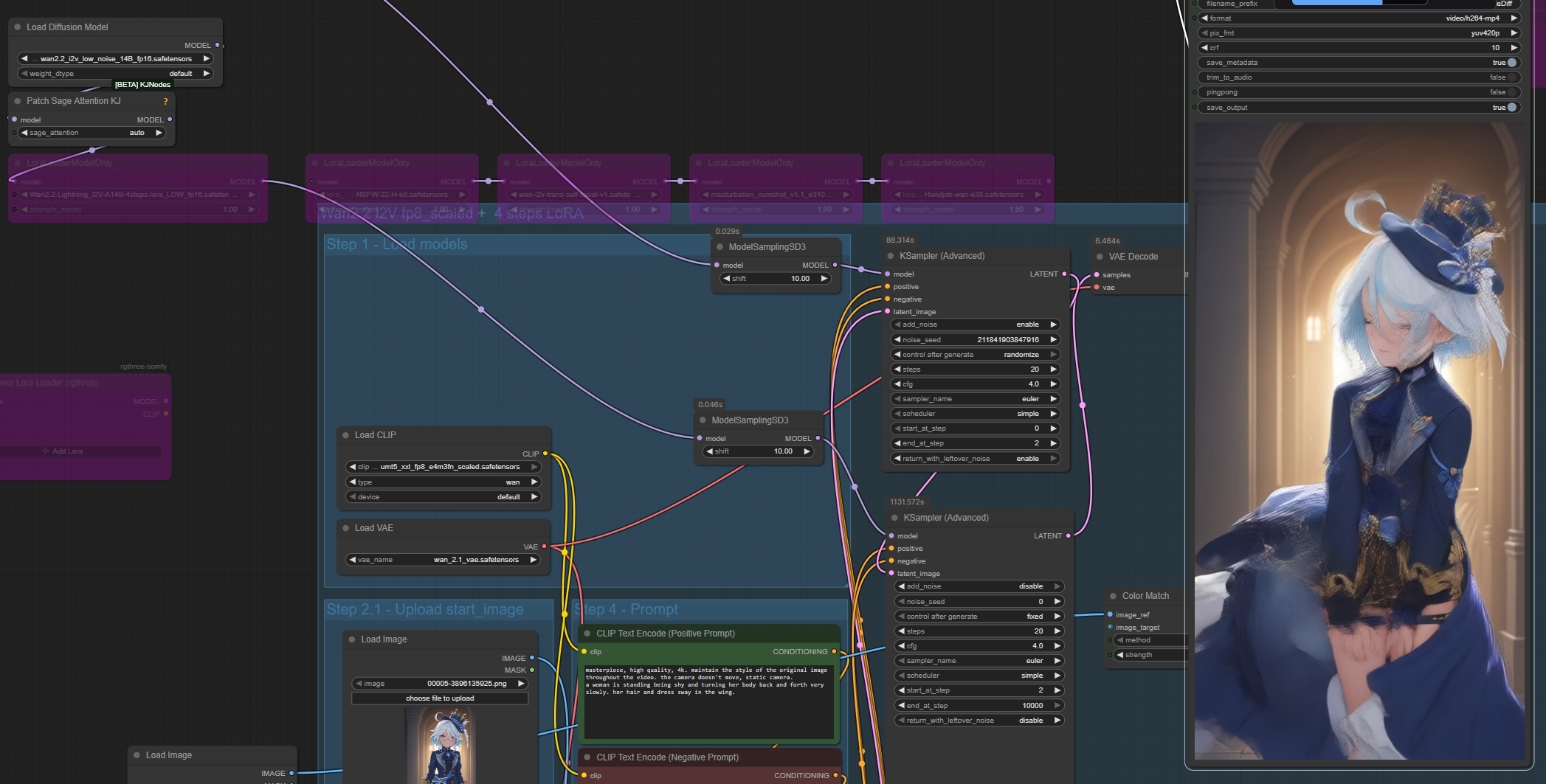Open the help question mark on Patch Sage Attention KJ
Viewport: 1546px width, 784px height.
(x=165, y=102)
